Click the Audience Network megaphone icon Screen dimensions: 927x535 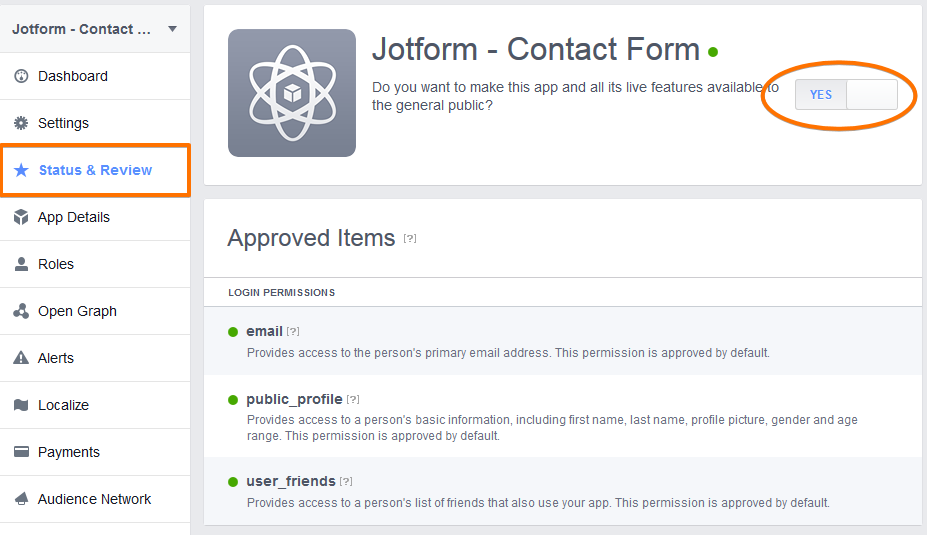[21, 499]
